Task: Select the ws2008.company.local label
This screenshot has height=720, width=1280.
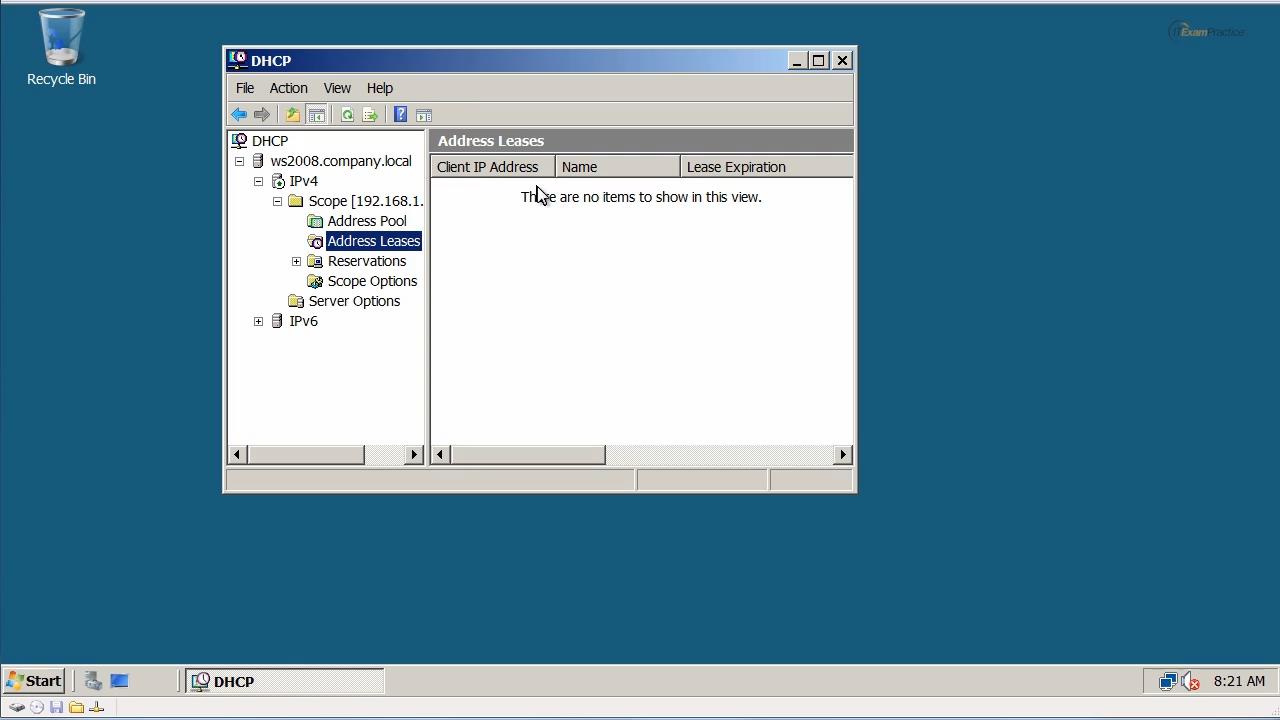Action: click(x=341, y=161)
